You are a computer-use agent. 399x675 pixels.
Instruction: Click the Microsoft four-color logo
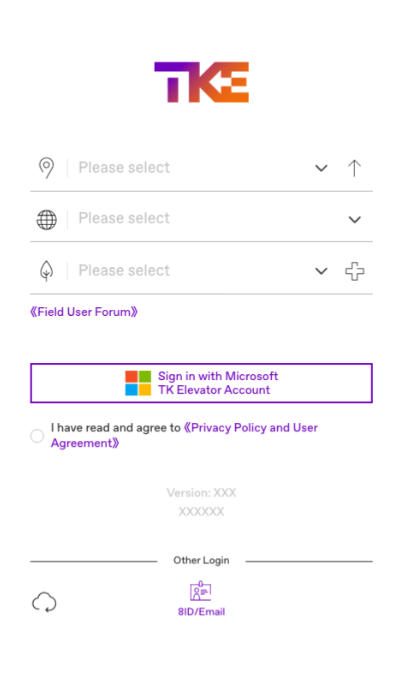pyautogui.click(x=138, y=383)
